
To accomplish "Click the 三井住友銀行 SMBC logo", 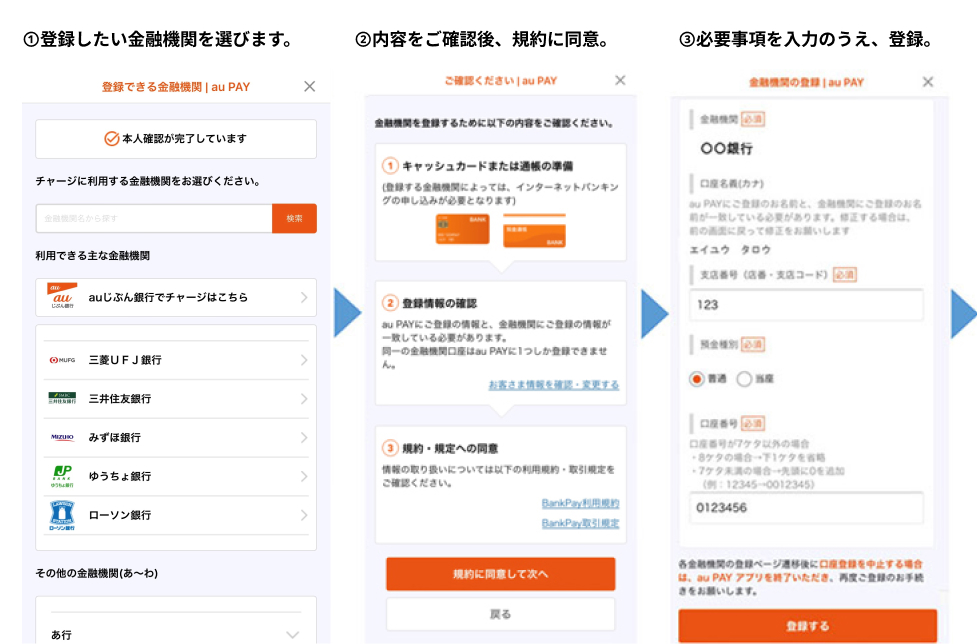I will 62,398.
